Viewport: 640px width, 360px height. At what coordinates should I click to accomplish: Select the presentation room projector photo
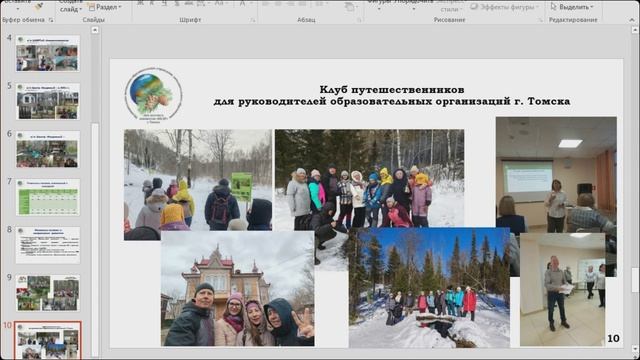click(556, 175)
